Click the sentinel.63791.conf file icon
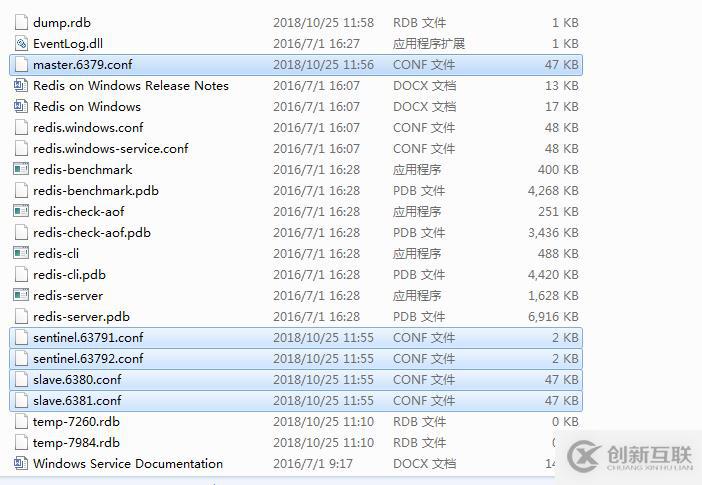The image size is (702, 485). 21,338
